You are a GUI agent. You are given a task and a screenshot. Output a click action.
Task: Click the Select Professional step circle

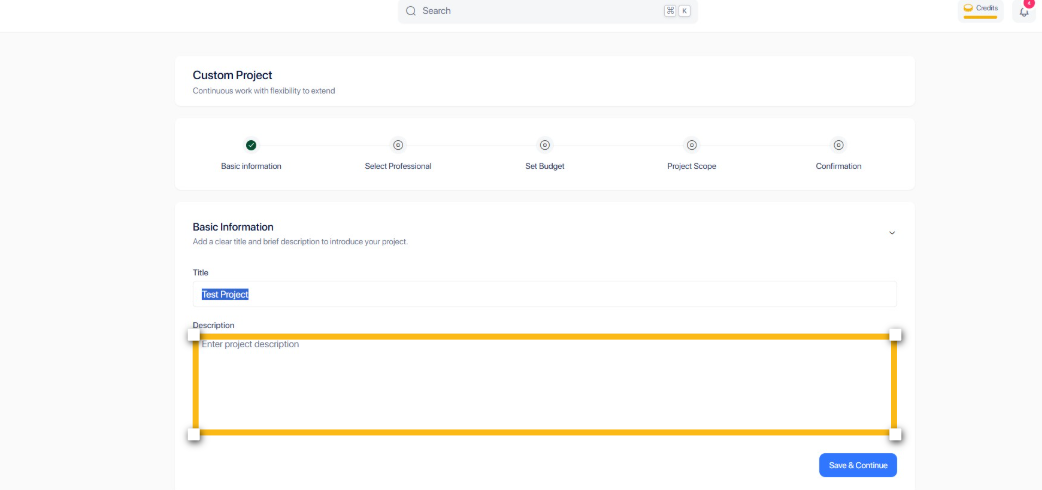pos(397,145)
